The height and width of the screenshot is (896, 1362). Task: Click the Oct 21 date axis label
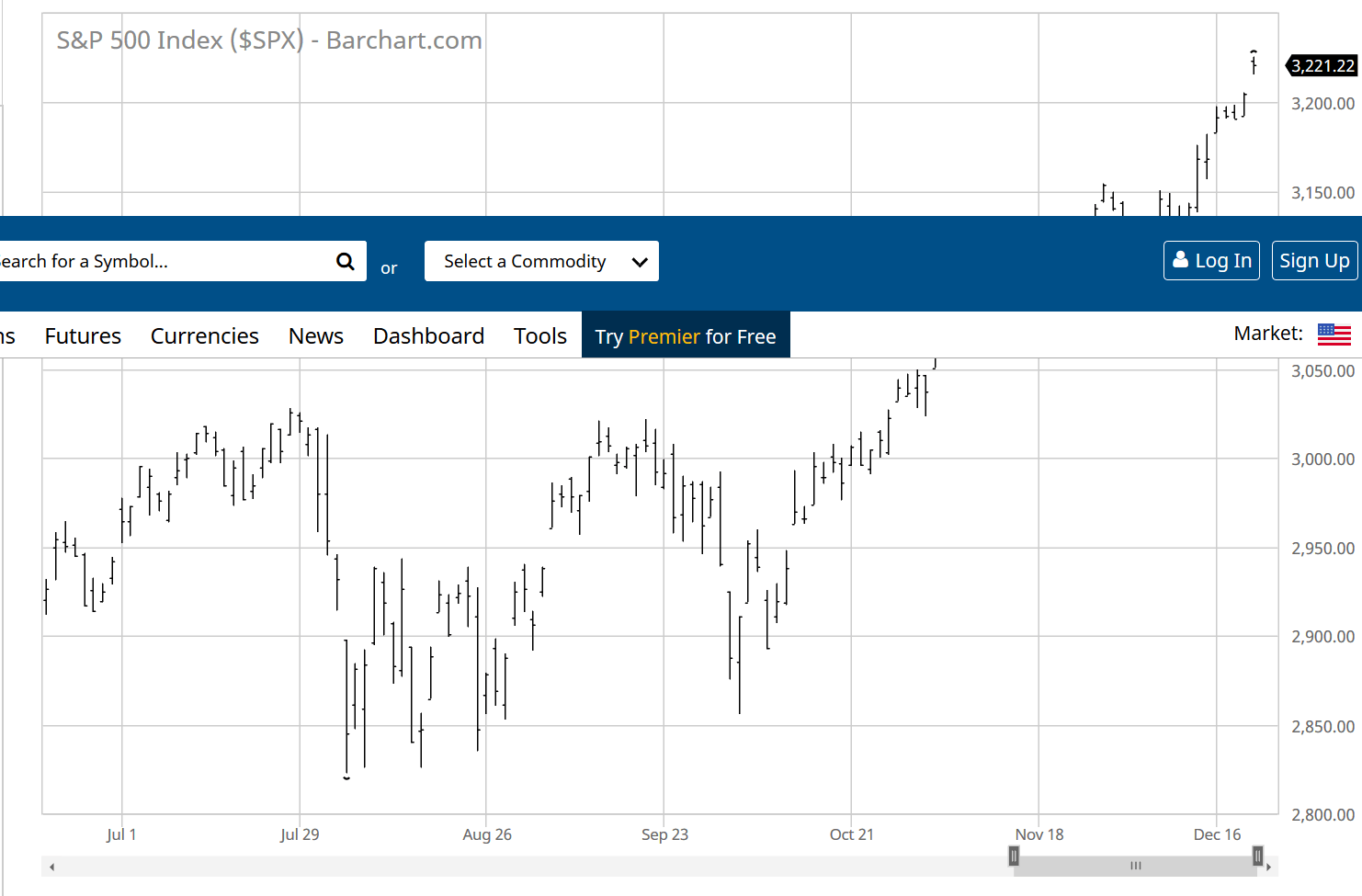tap(852, 834)
